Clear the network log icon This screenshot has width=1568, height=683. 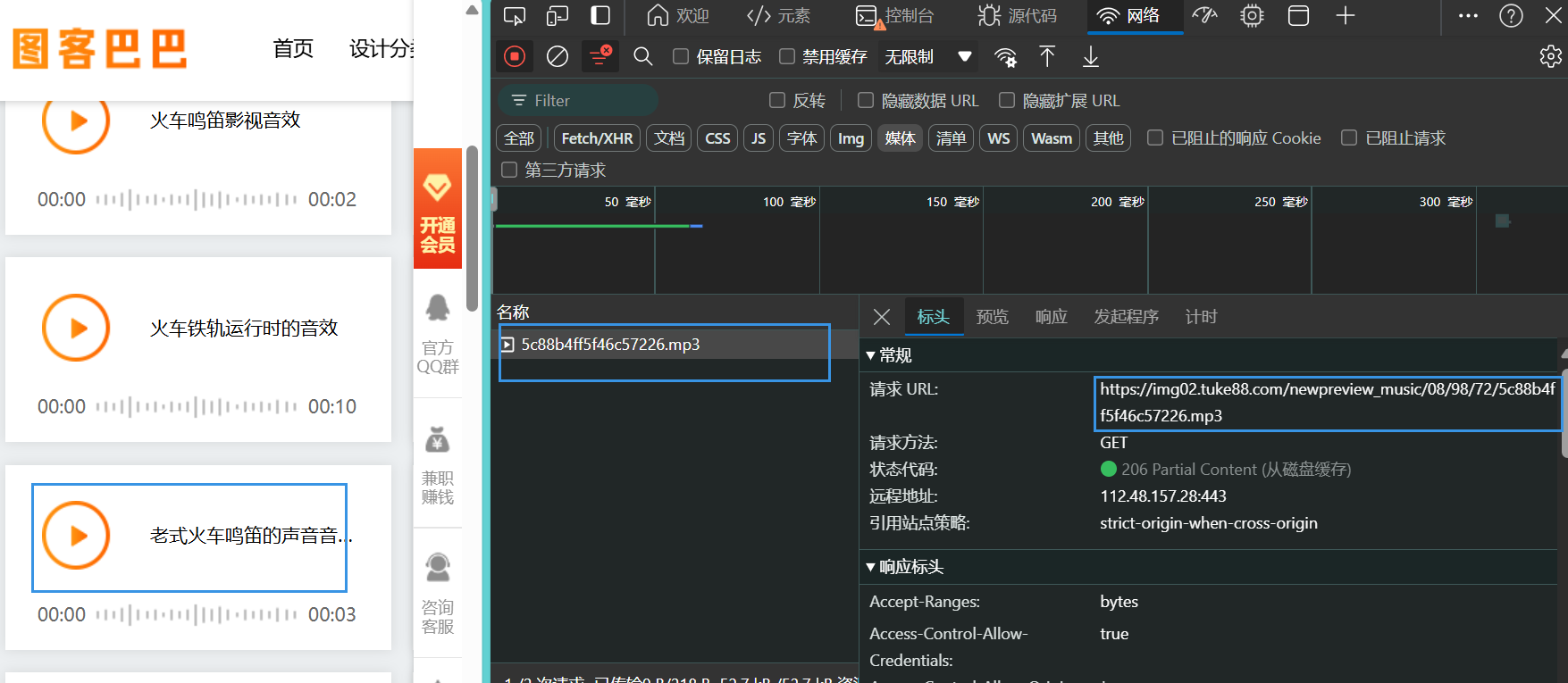click(x=558, y=56)
